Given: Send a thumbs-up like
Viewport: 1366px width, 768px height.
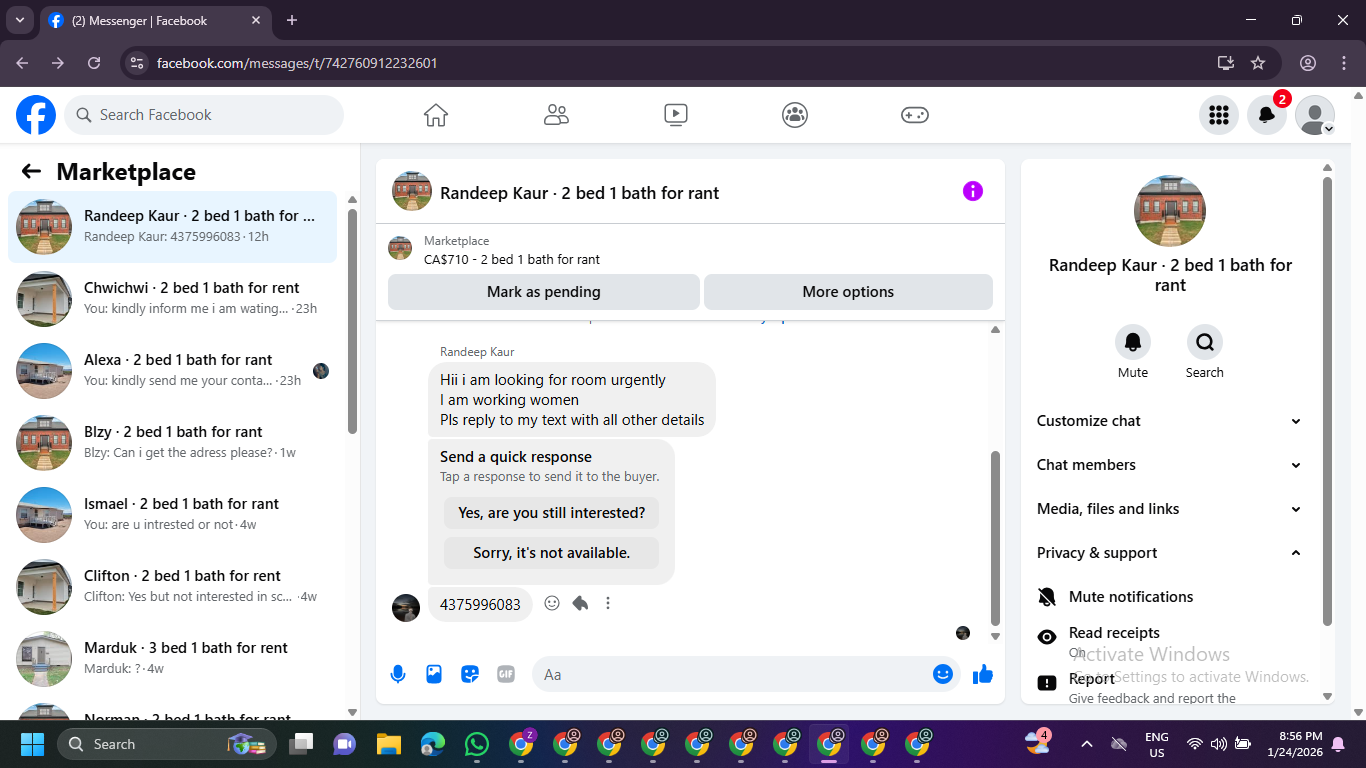Looking at the screenshot, I should (983, 674).
